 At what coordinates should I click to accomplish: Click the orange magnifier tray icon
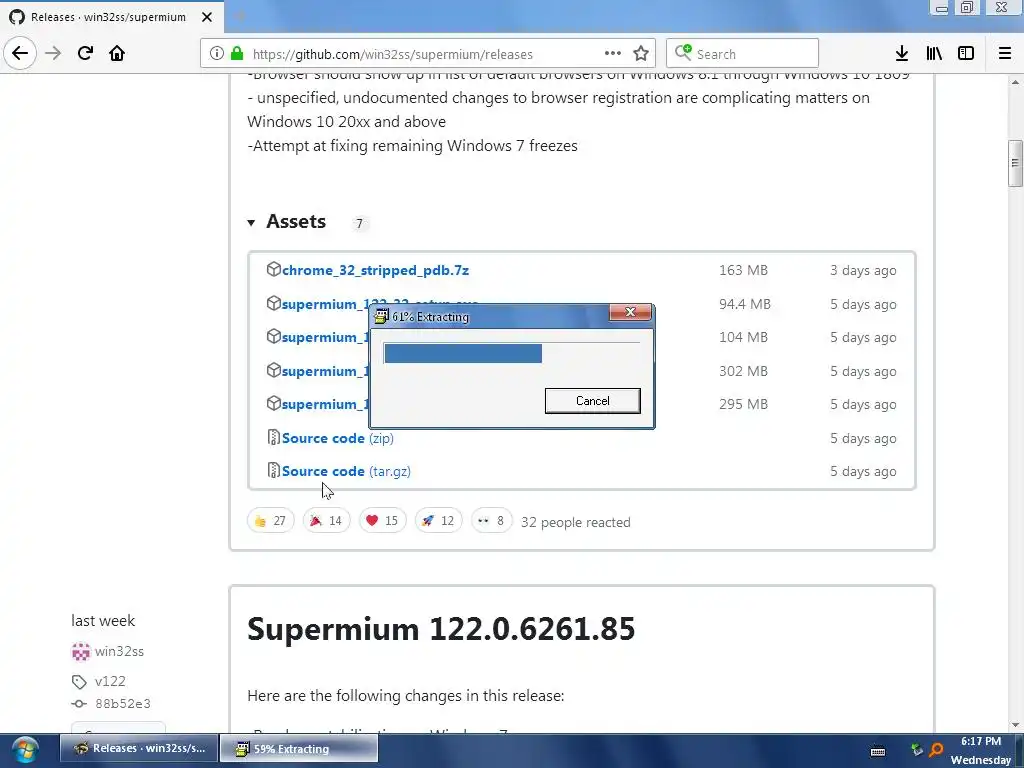point(936,750)
